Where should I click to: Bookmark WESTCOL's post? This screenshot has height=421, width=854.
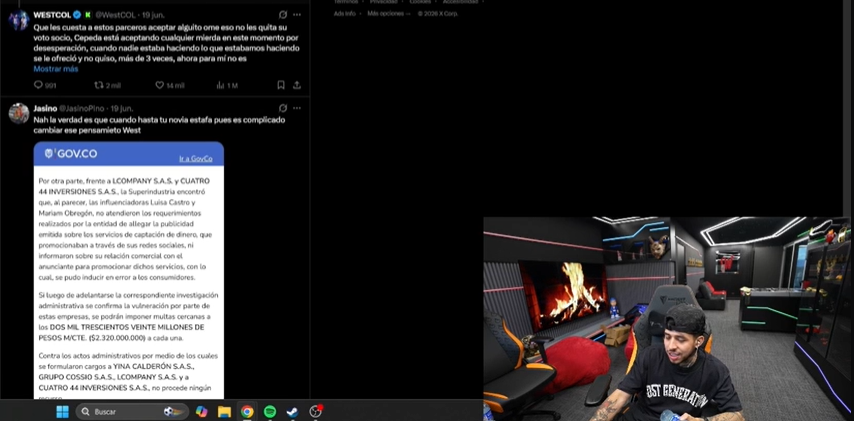(281, 85)
